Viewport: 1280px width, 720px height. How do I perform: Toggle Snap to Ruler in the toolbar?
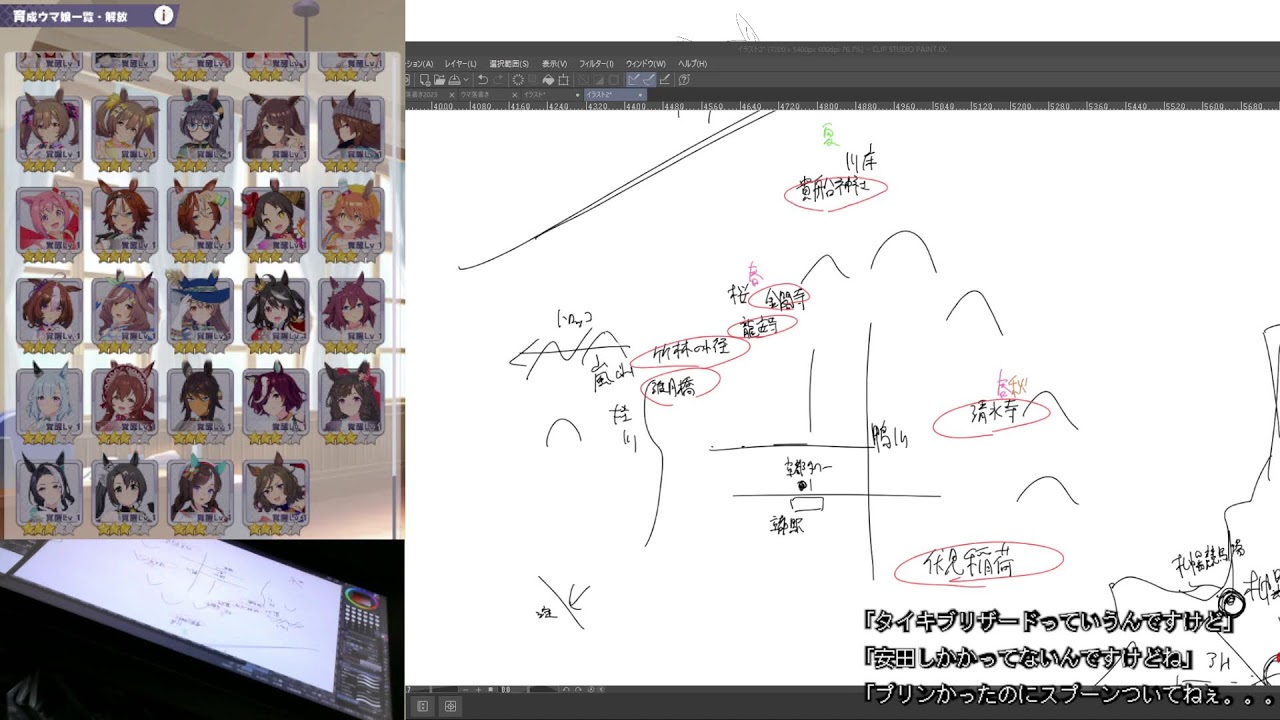click(634, 80)
